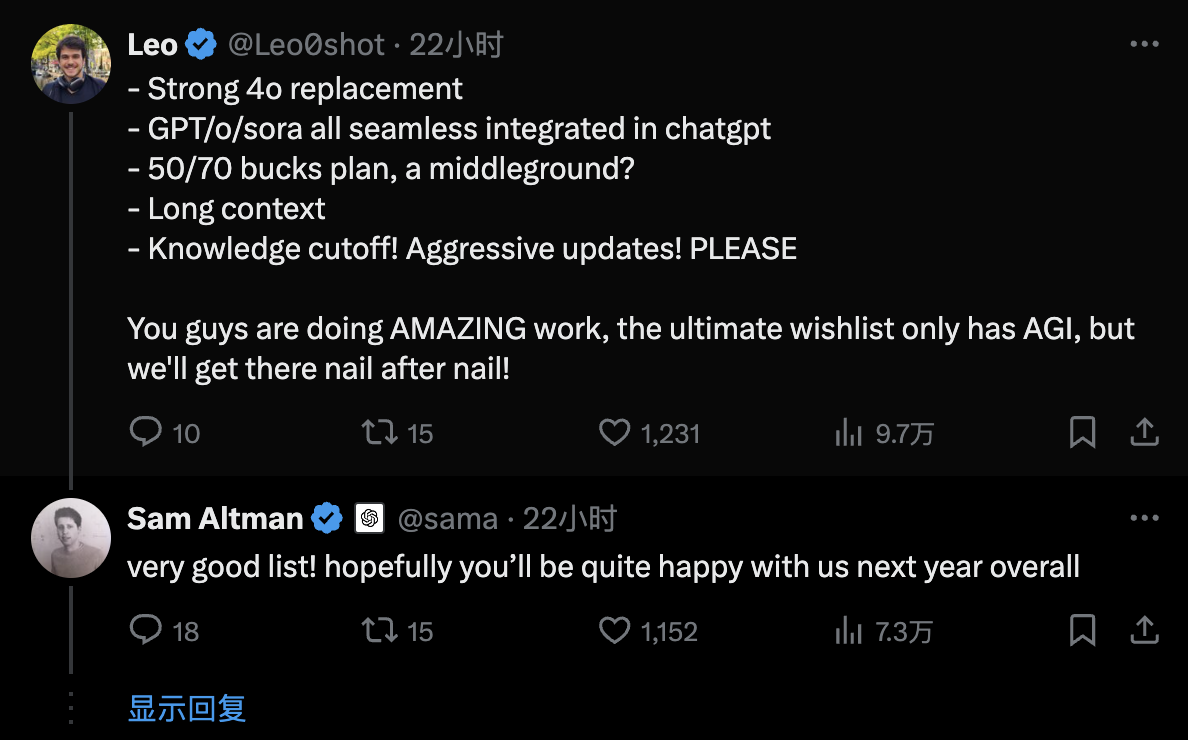Image resolution: width=1188 pixels, height=740 pixels.
Task: Open more options menu on Leo's tweet
Action: (x=1144, y=44)
